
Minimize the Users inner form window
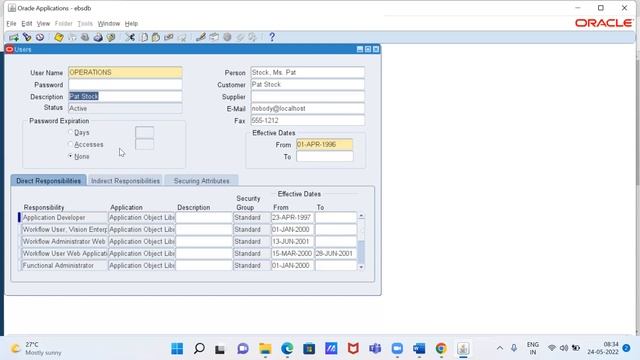pyautogui.click(x=360, y=49)
